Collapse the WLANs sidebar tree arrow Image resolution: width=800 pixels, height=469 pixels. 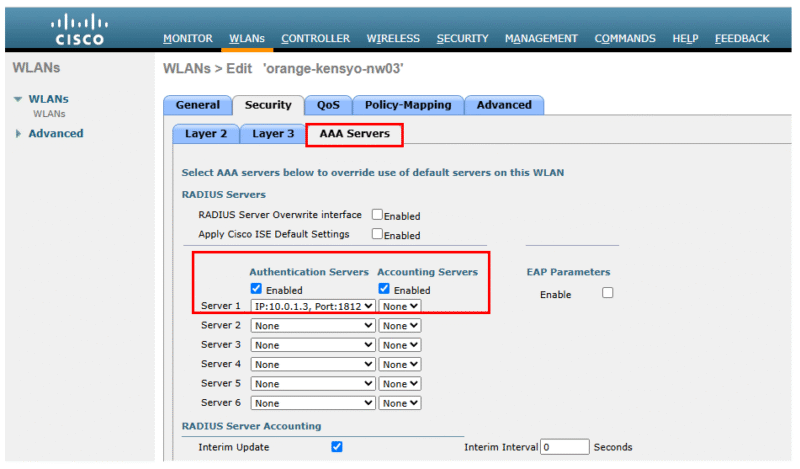(18, 99)
